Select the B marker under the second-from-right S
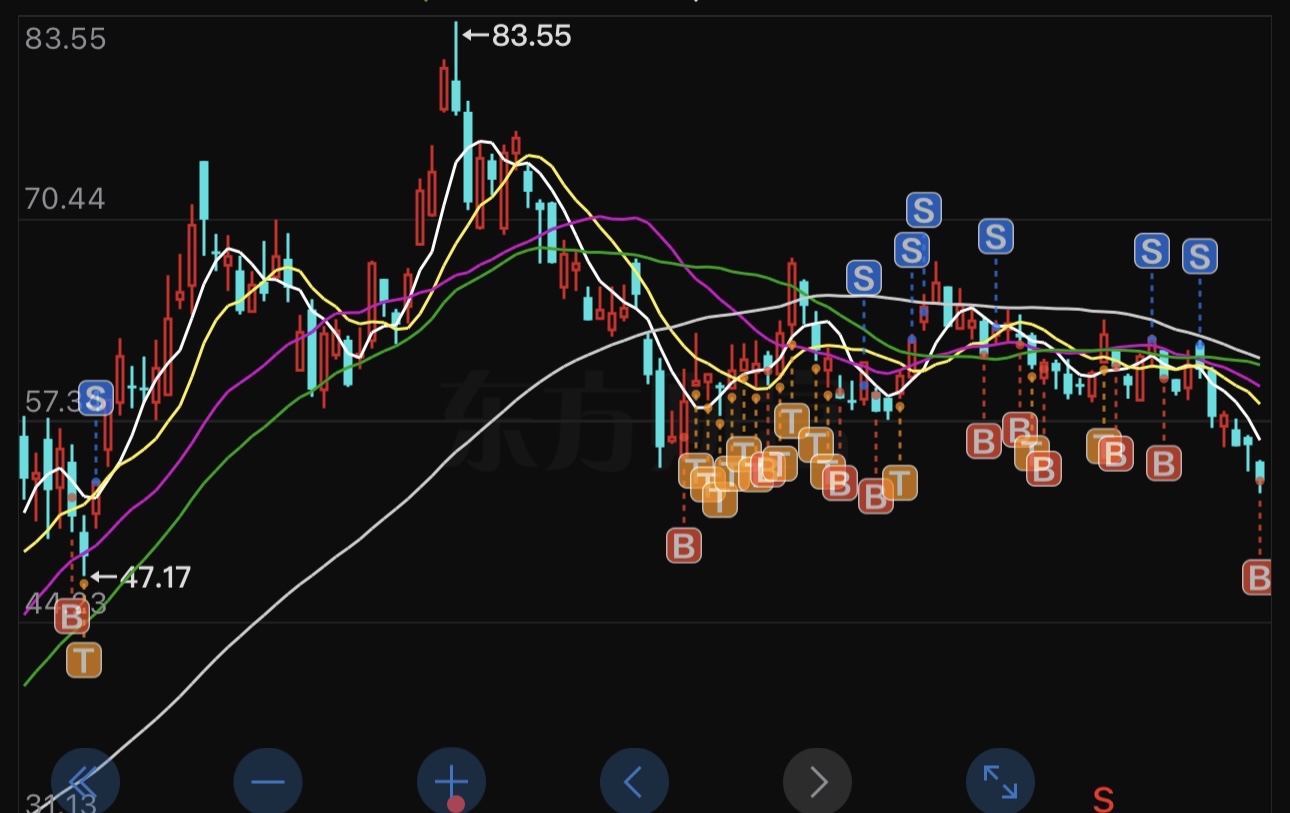 [x=1163, y=463]
